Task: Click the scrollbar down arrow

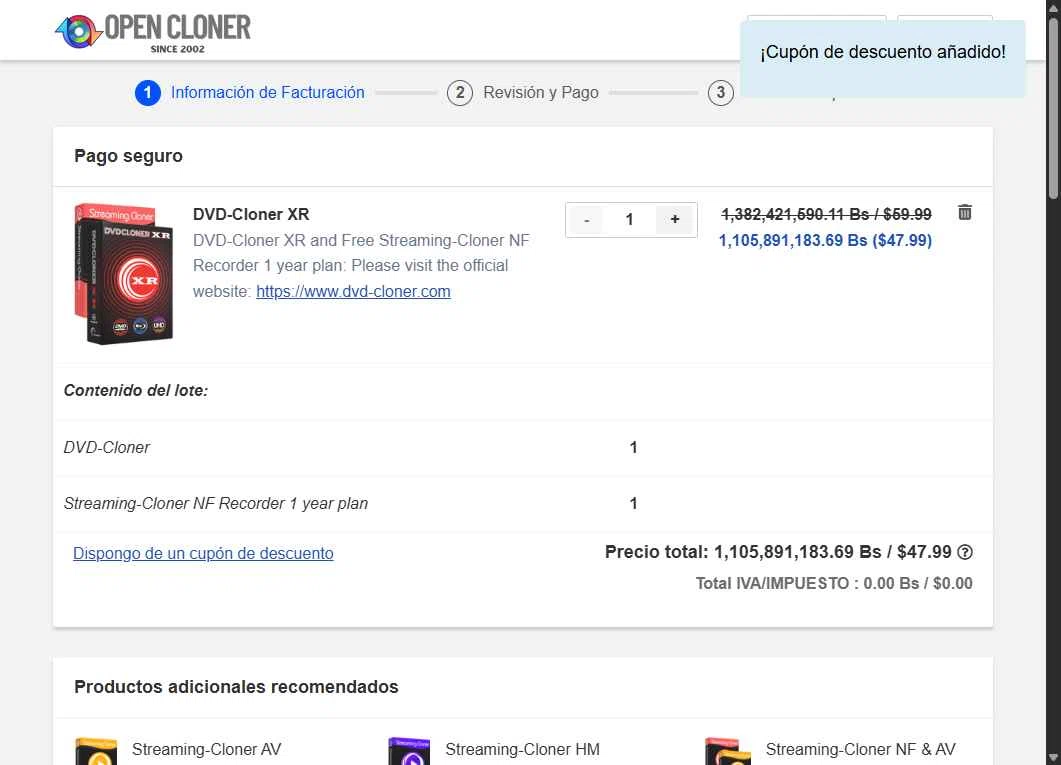Action: point(1053,757)
